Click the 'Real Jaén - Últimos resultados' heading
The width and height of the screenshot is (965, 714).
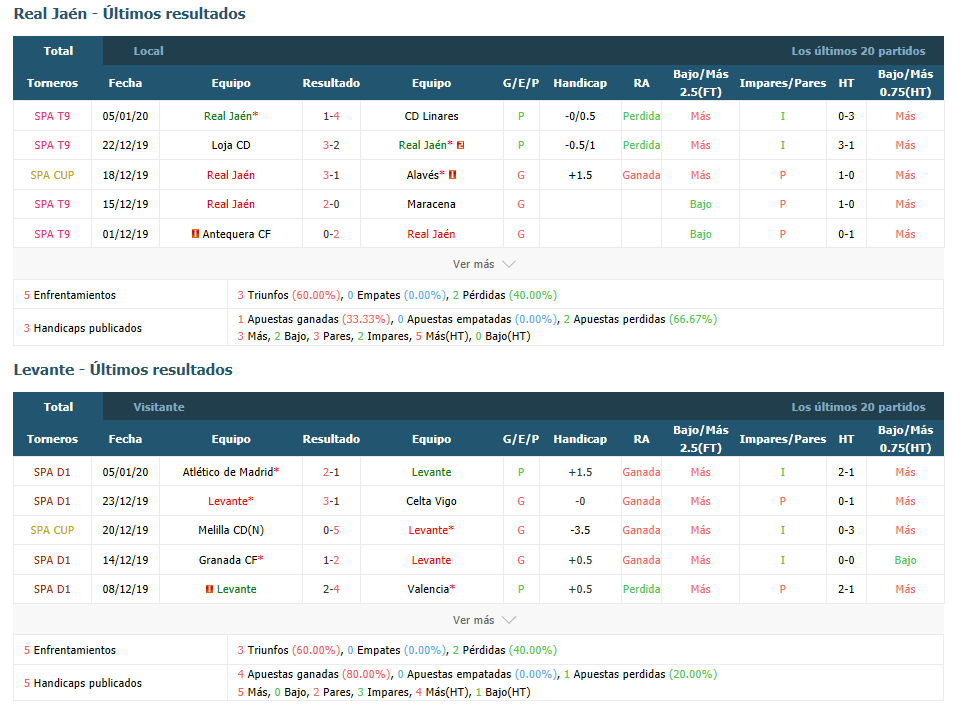coord(129,14)
